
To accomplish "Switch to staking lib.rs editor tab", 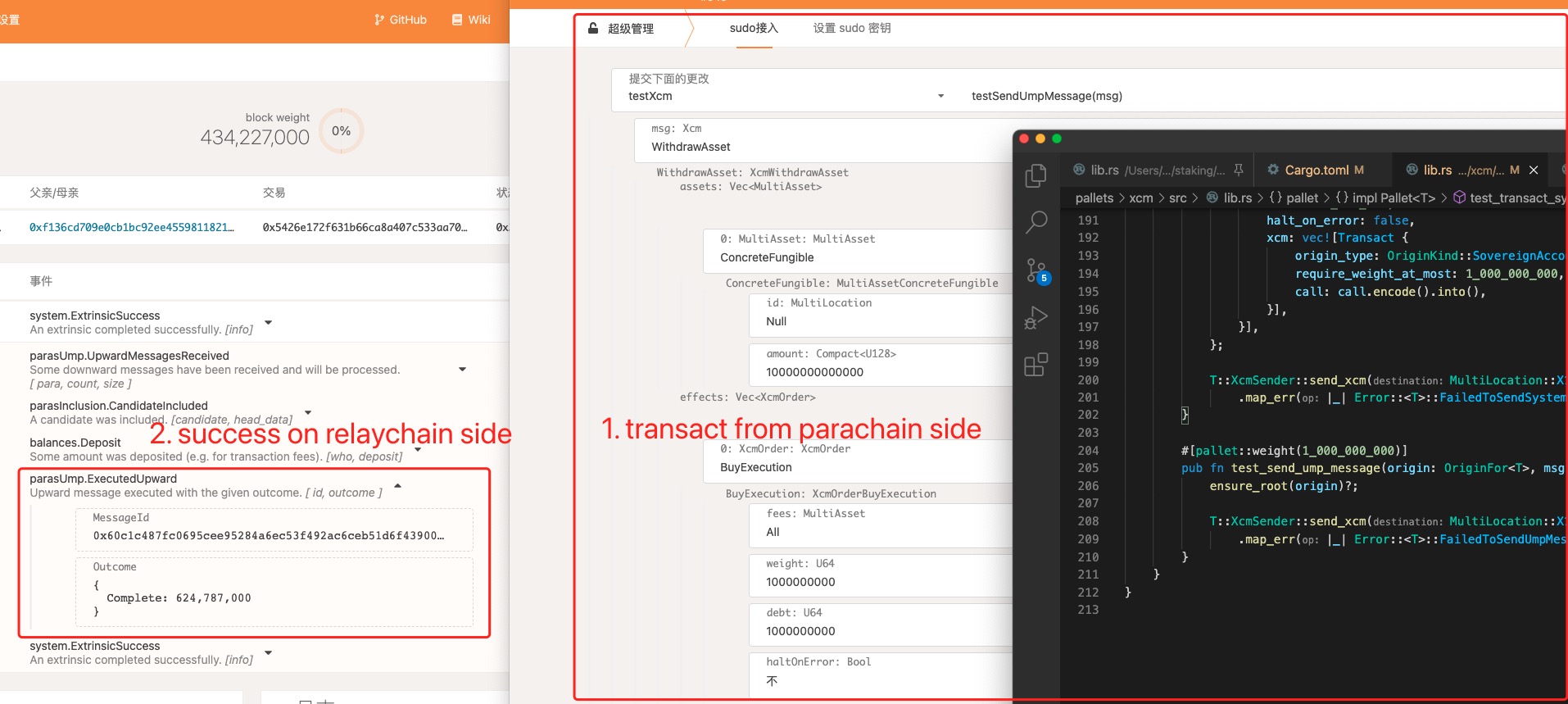I will (x=1158, y=170).
